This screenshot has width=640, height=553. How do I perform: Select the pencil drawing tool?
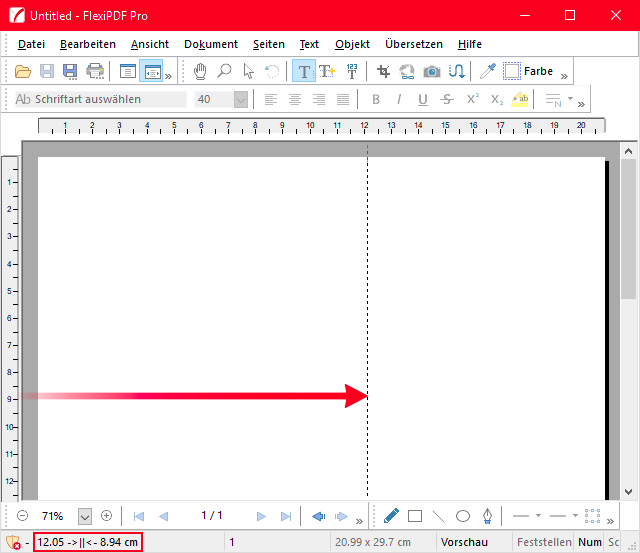[x=391, y=516]
